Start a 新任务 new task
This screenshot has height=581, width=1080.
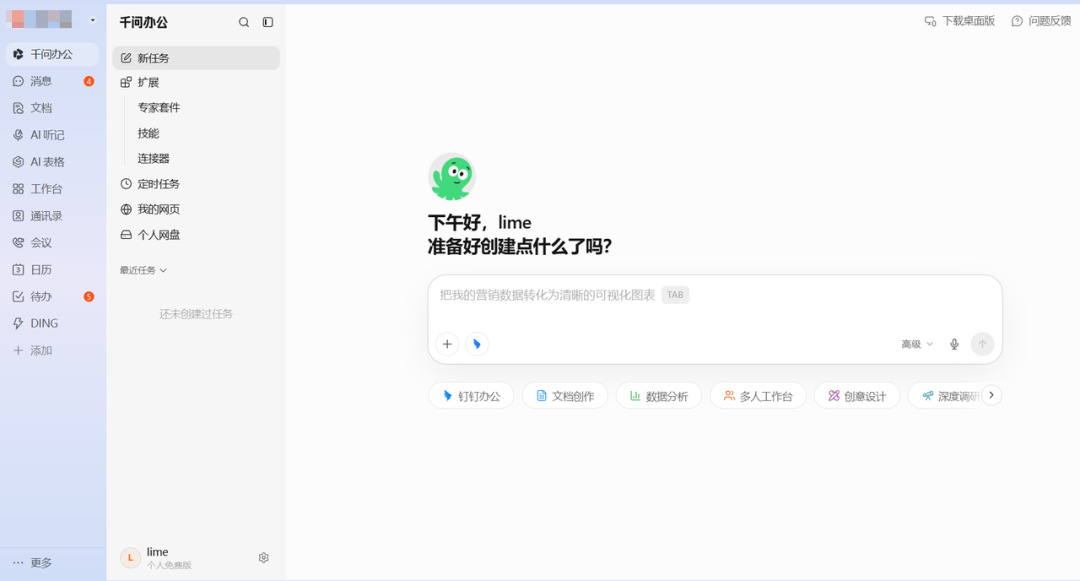tap(196, 58)
